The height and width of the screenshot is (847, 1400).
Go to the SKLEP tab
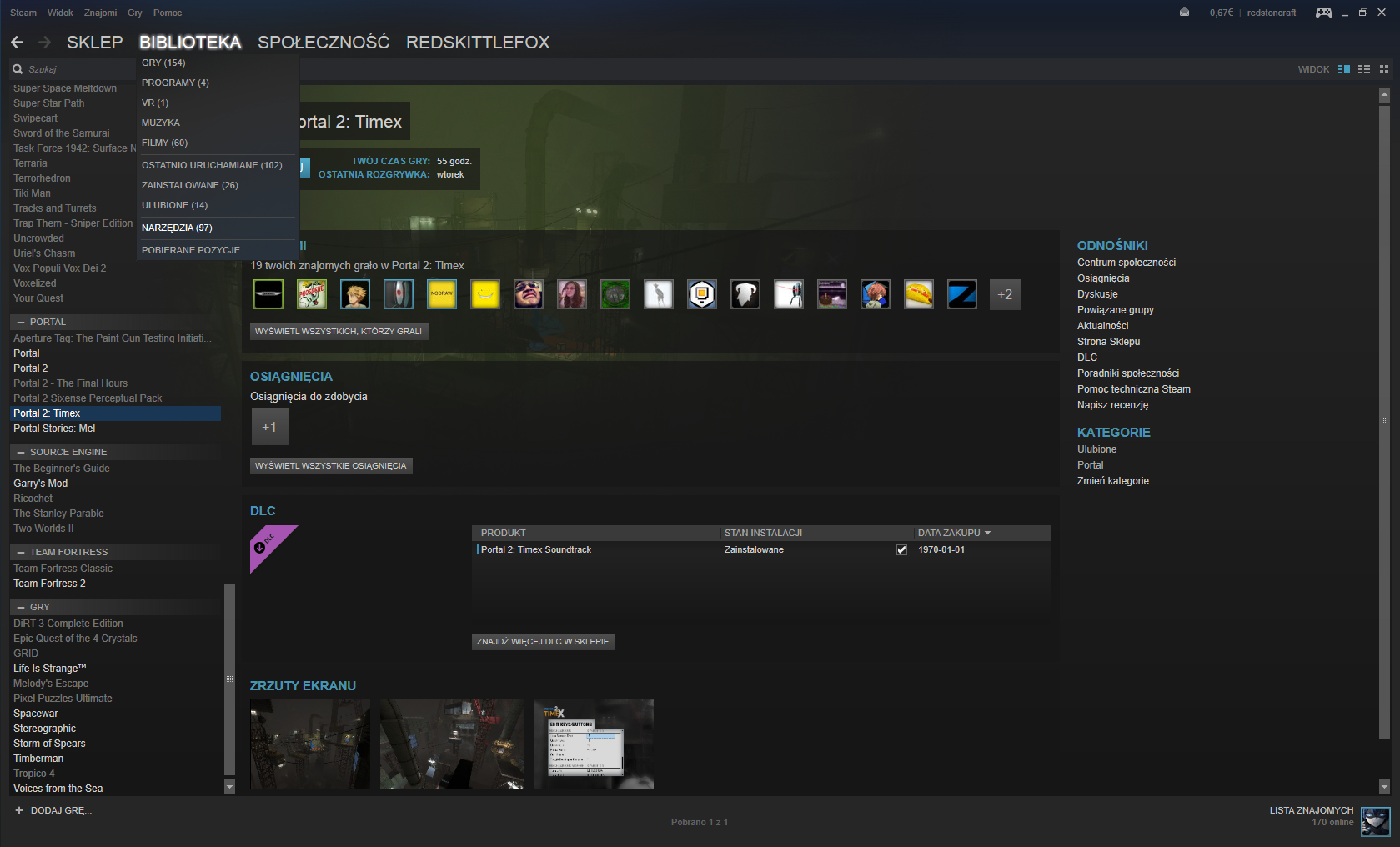[x=95, y=43]
